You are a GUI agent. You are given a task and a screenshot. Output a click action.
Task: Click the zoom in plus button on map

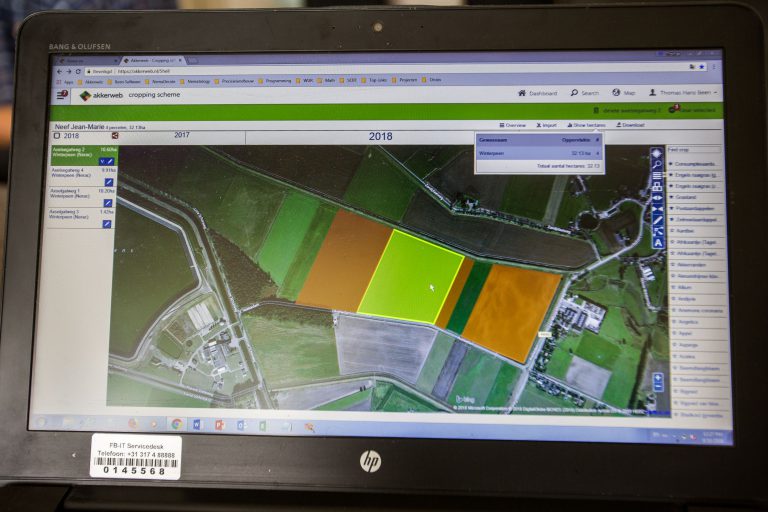(x=657, y=377)
